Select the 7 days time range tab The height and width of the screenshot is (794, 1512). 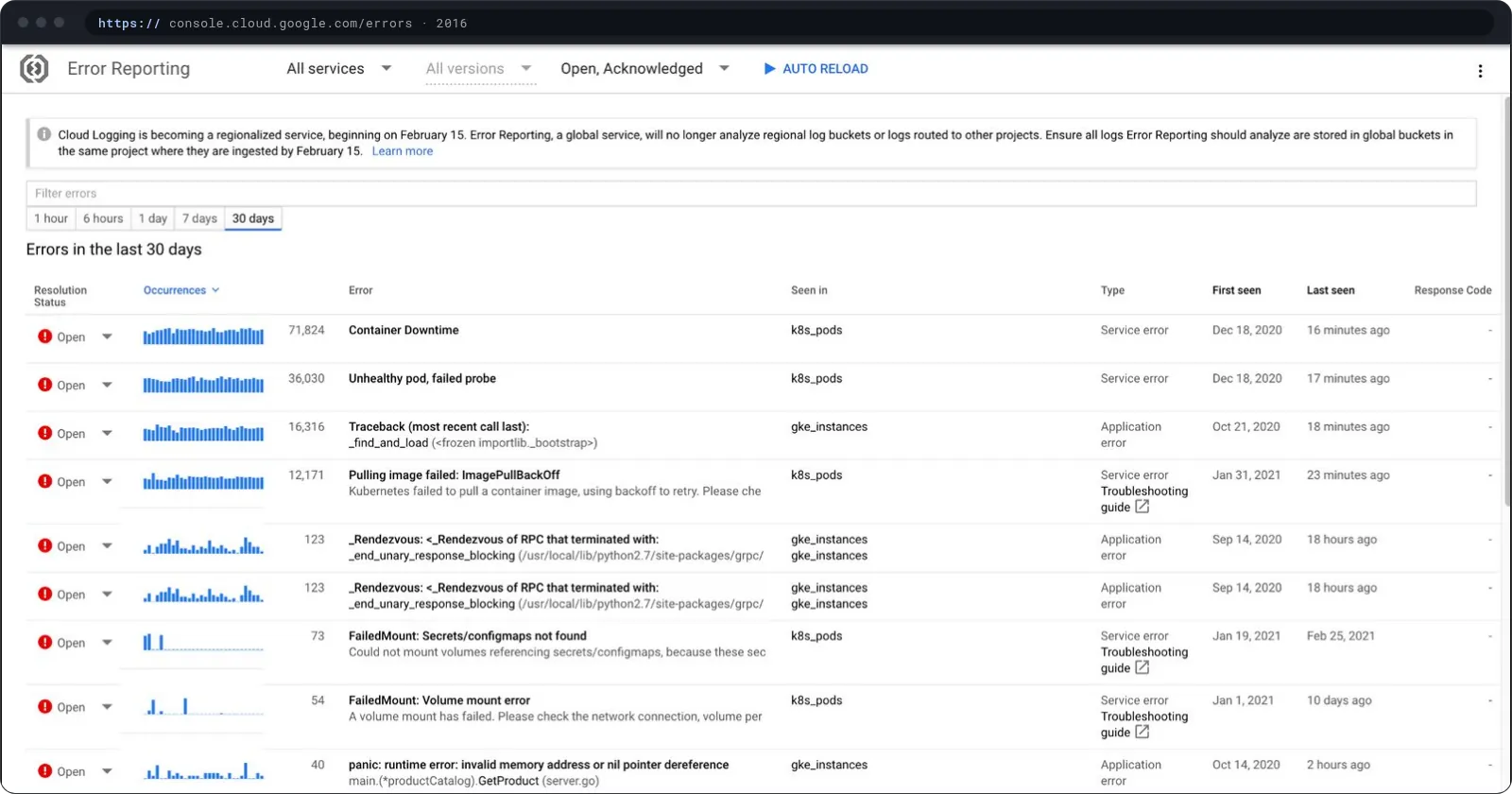pyautogui.click(x=199, y=218)
